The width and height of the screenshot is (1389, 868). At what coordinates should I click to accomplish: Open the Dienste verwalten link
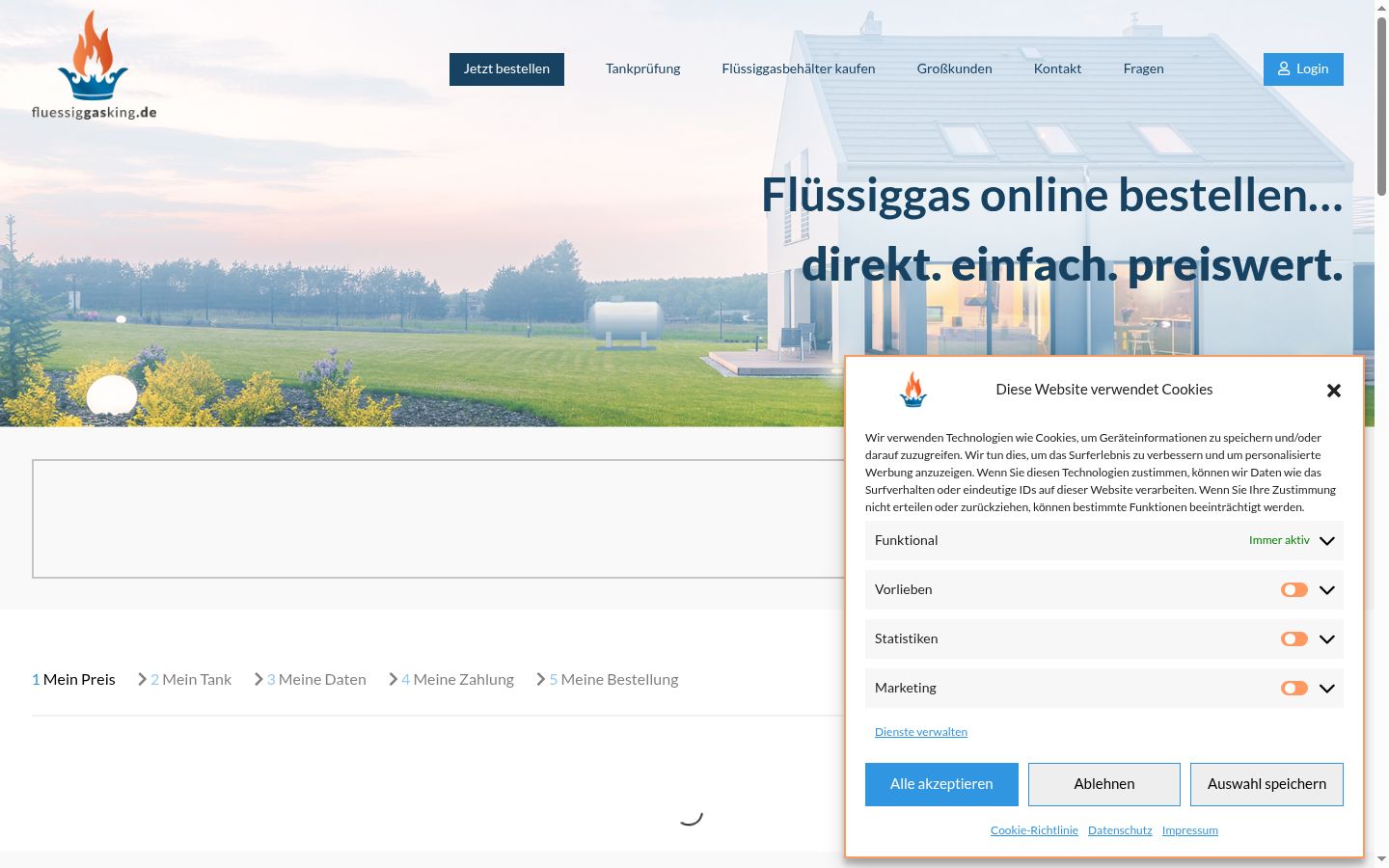tap(921, 732)
